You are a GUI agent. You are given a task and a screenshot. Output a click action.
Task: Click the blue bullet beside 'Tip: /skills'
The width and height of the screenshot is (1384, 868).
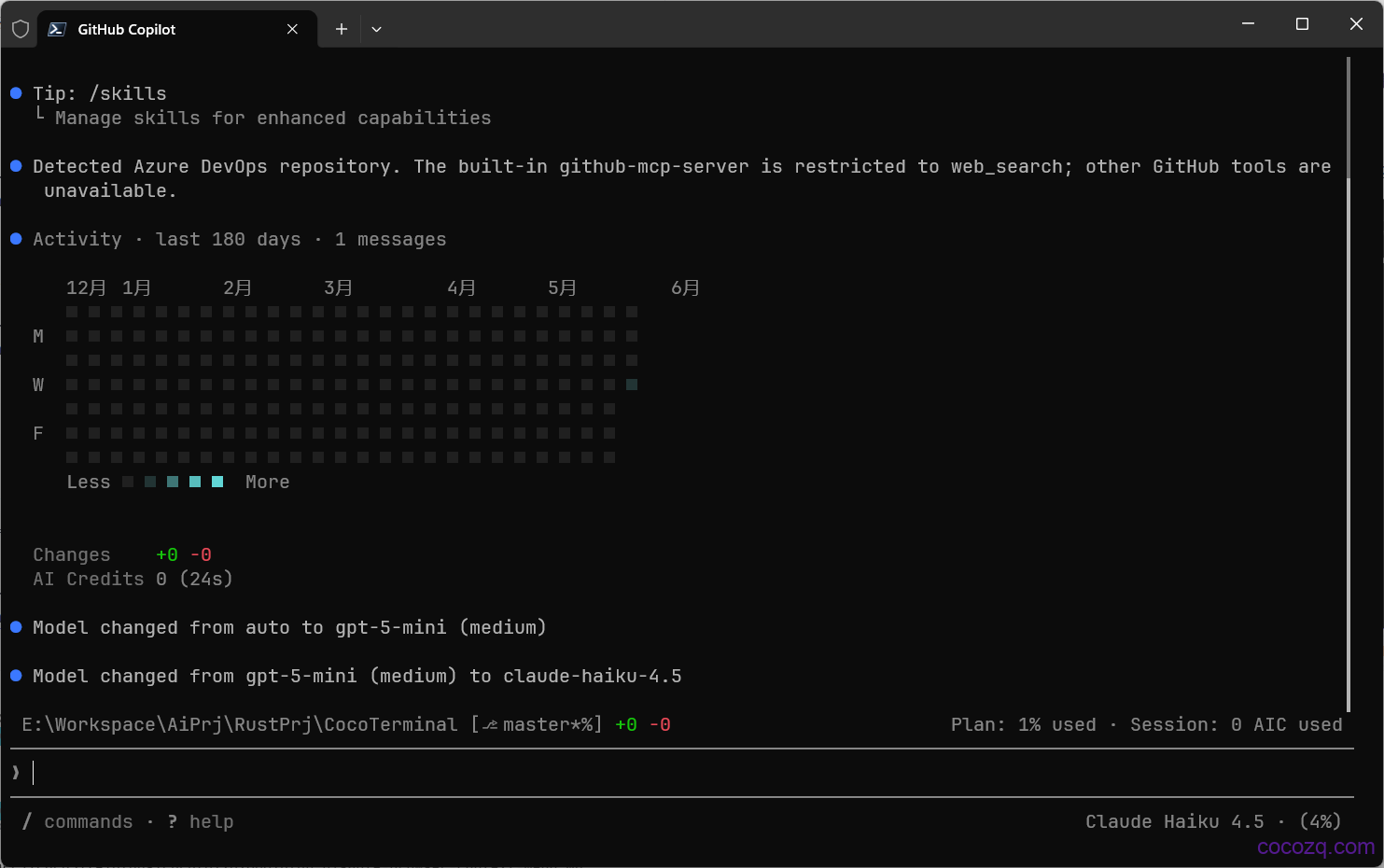point(16,93)
